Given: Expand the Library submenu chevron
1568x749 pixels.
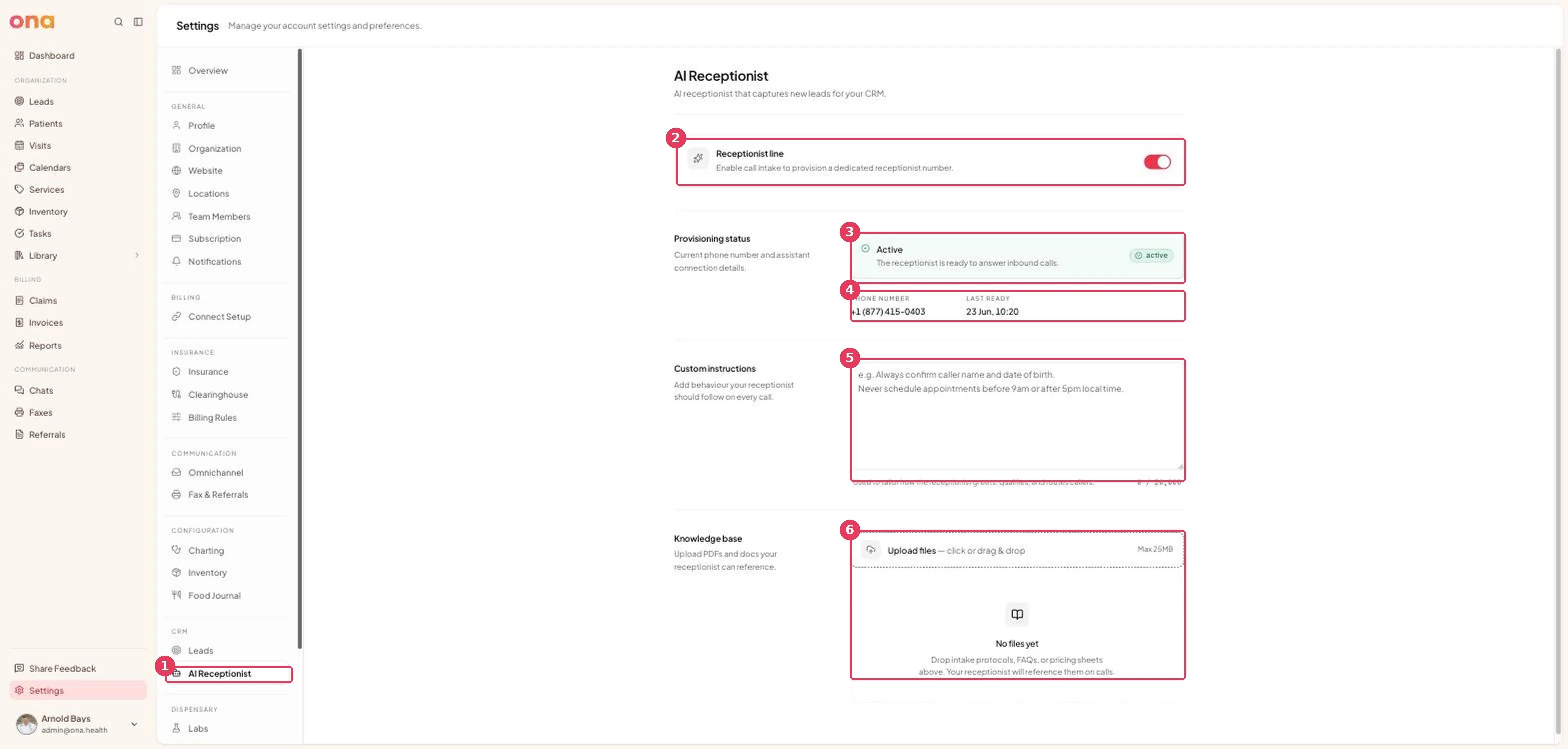Looking at the screenshot, I should (137, 255).
